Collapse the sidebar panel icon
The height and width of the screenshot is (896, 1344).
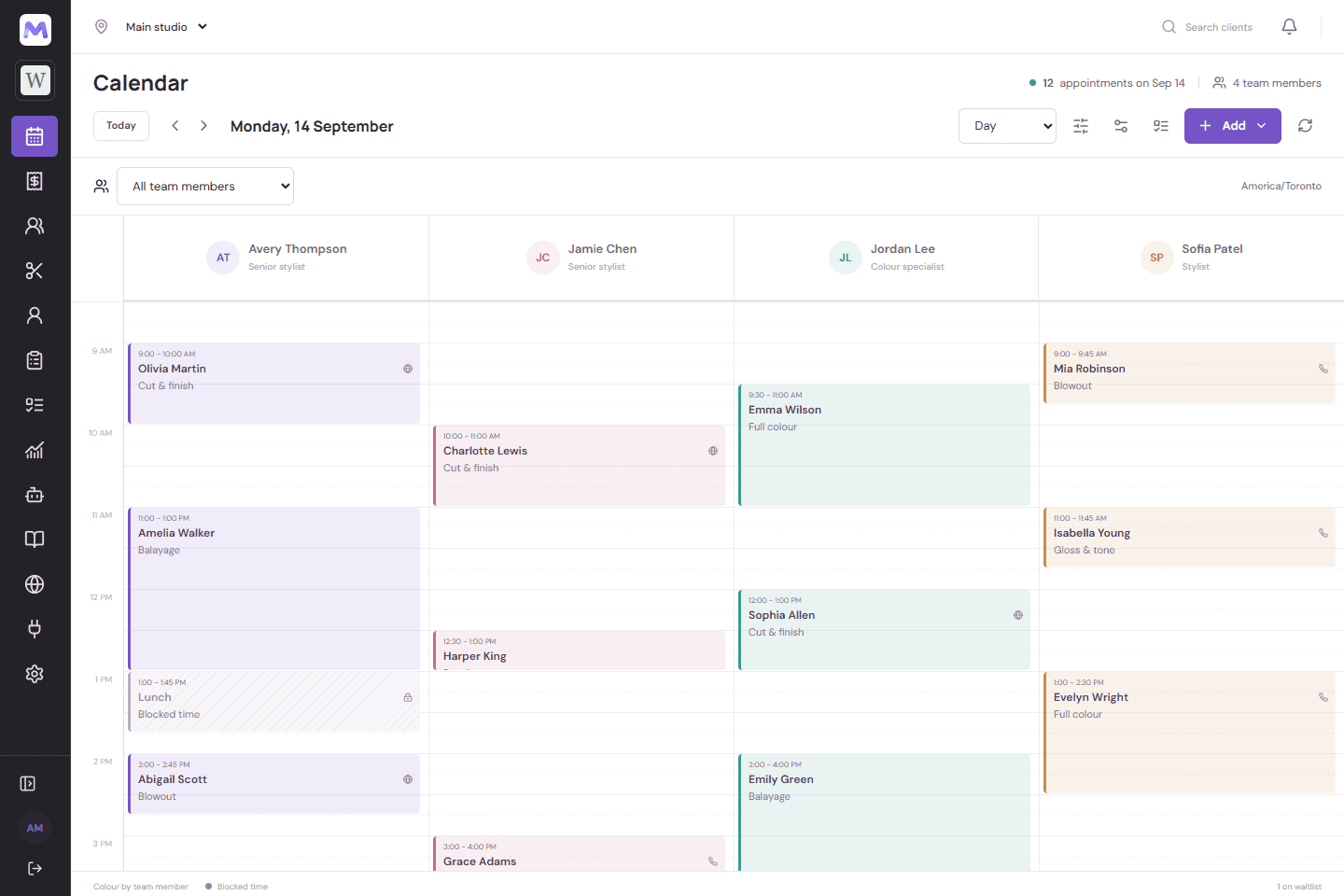pyautogui.click(x=28, y=784)
